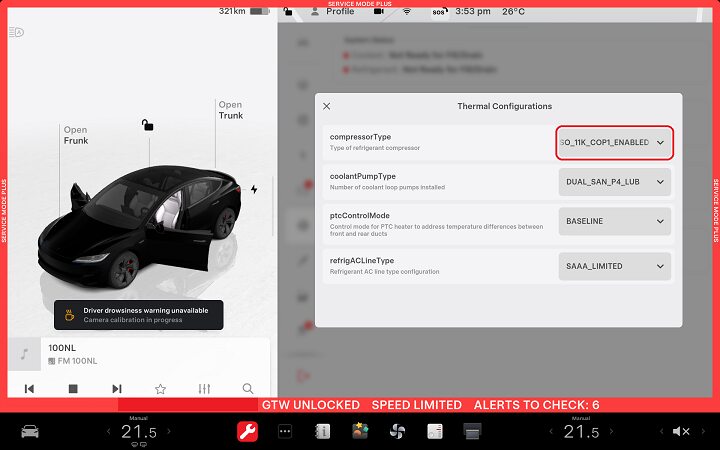The width and height of the screenshot is (720, 450).
Task: Close the Thermal Configurations dialog
Action: [327, 106]
